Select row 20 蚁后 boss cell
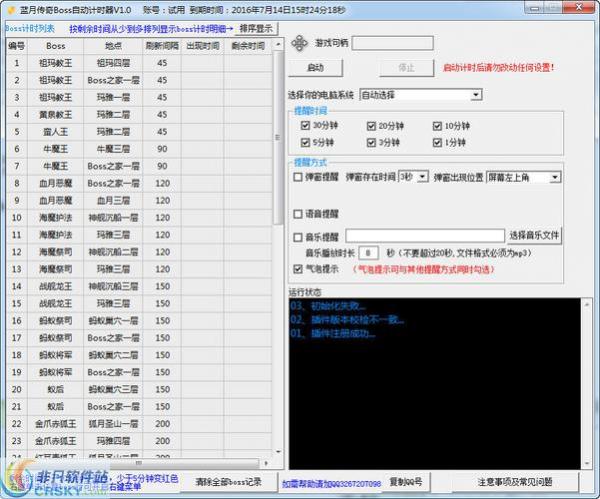Image resolution: width=600 pixels, height=499 pixels. [x=55, y=390]
